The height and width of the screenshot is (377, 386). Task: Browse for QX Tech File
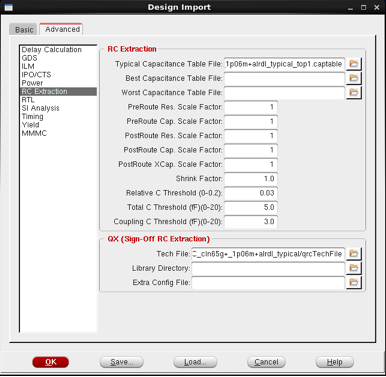354,254
